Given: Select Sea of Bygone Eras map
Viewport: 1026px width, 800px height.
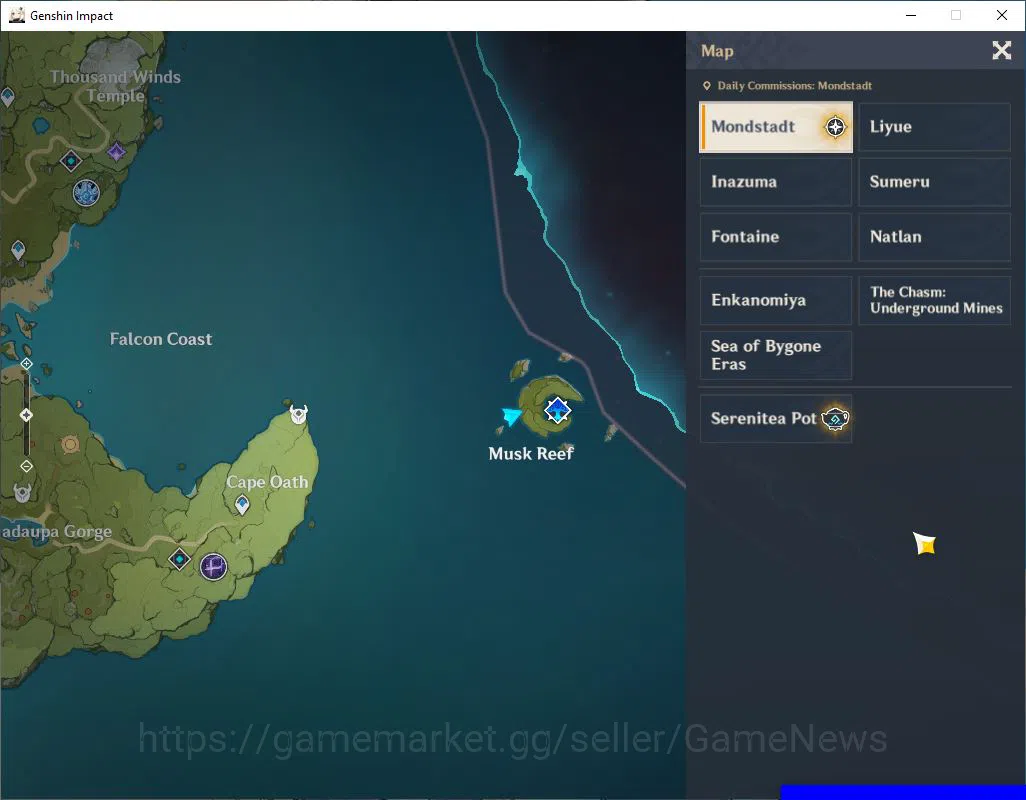Looking at the screenshot, I should (776, 355).
